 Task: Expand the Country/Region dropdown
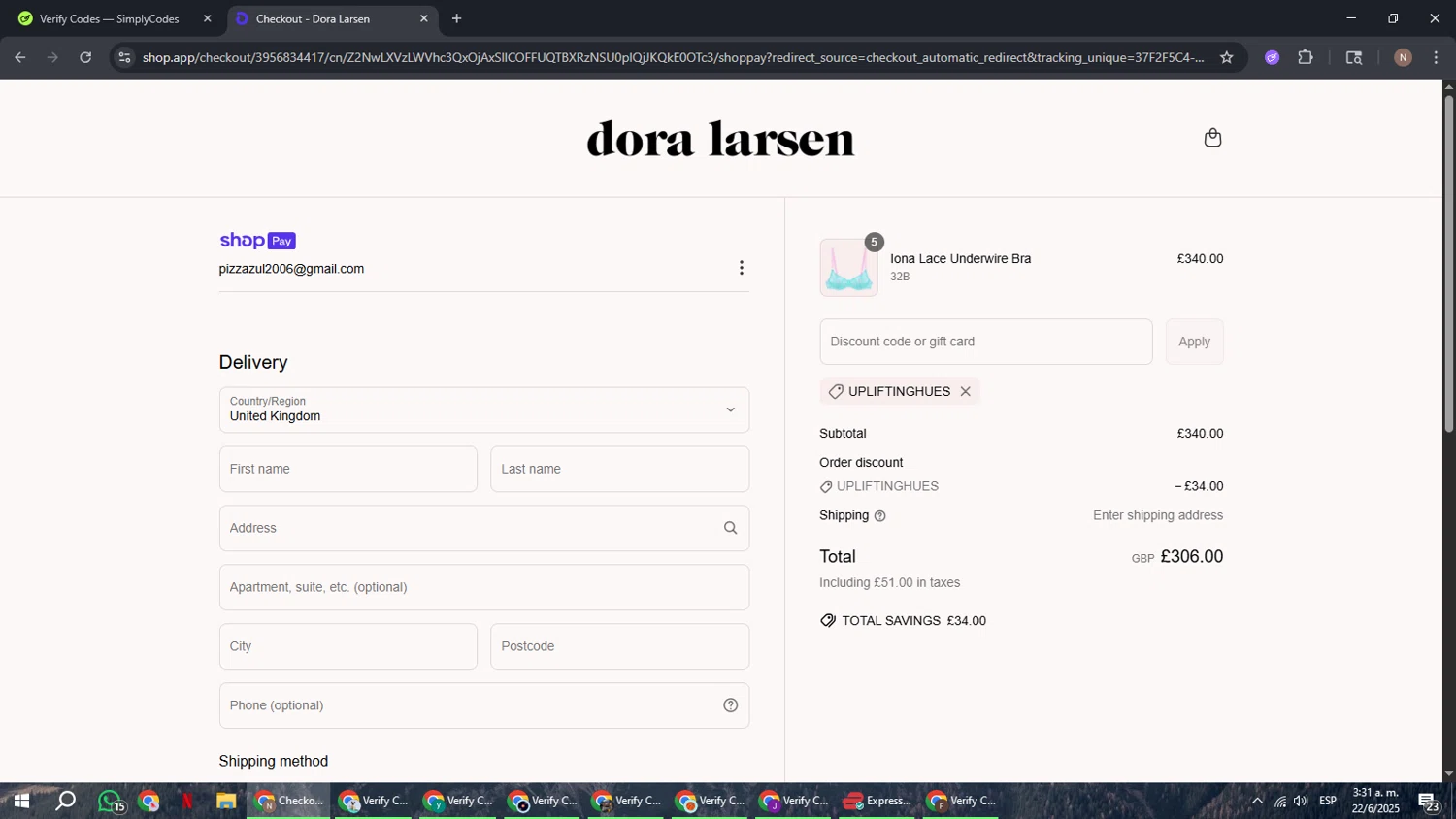[484, 409]
